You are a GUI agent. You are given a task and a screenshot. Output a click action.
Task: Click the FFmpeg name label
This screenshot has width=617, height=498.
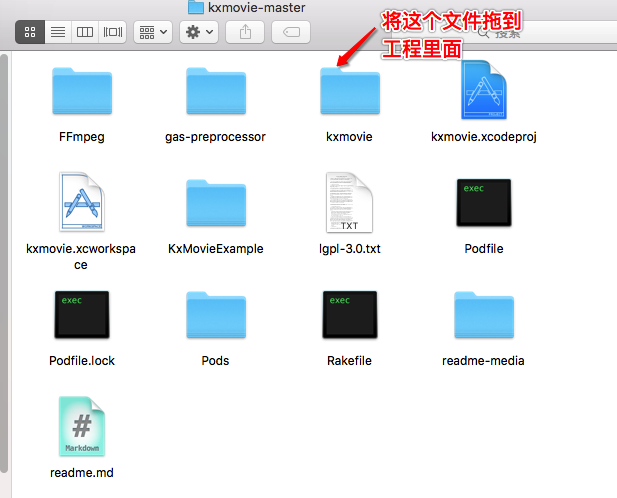pyautogui.click(x=82, y=137)
